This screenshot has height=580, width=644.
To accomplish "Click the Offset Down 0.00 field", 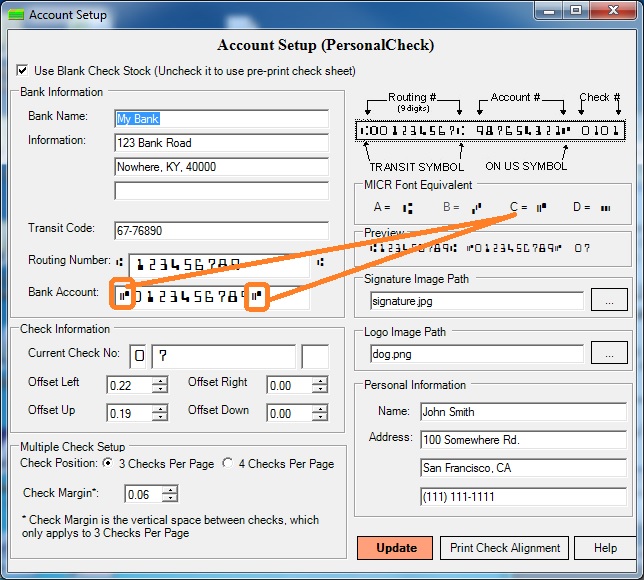I will point(289,413).
